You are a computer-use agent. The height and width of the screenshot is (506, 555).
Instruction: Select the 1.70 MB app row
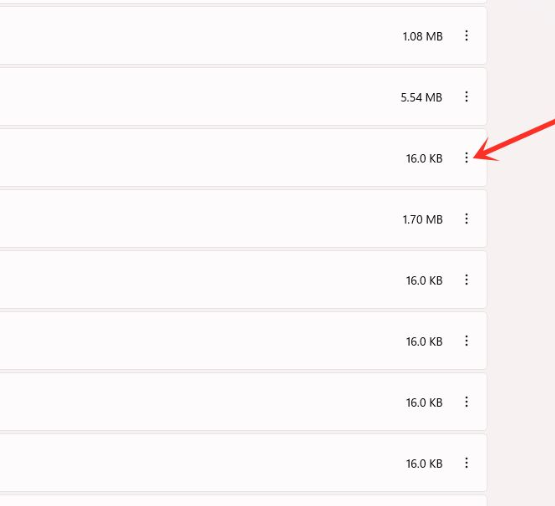pos(243,219)
